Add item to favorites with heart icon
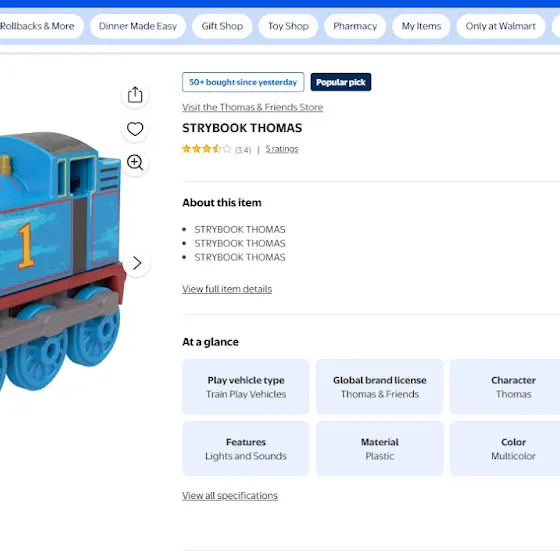Image resolution: width=560 pixels, height=560 pixels. tap(135, 129)
